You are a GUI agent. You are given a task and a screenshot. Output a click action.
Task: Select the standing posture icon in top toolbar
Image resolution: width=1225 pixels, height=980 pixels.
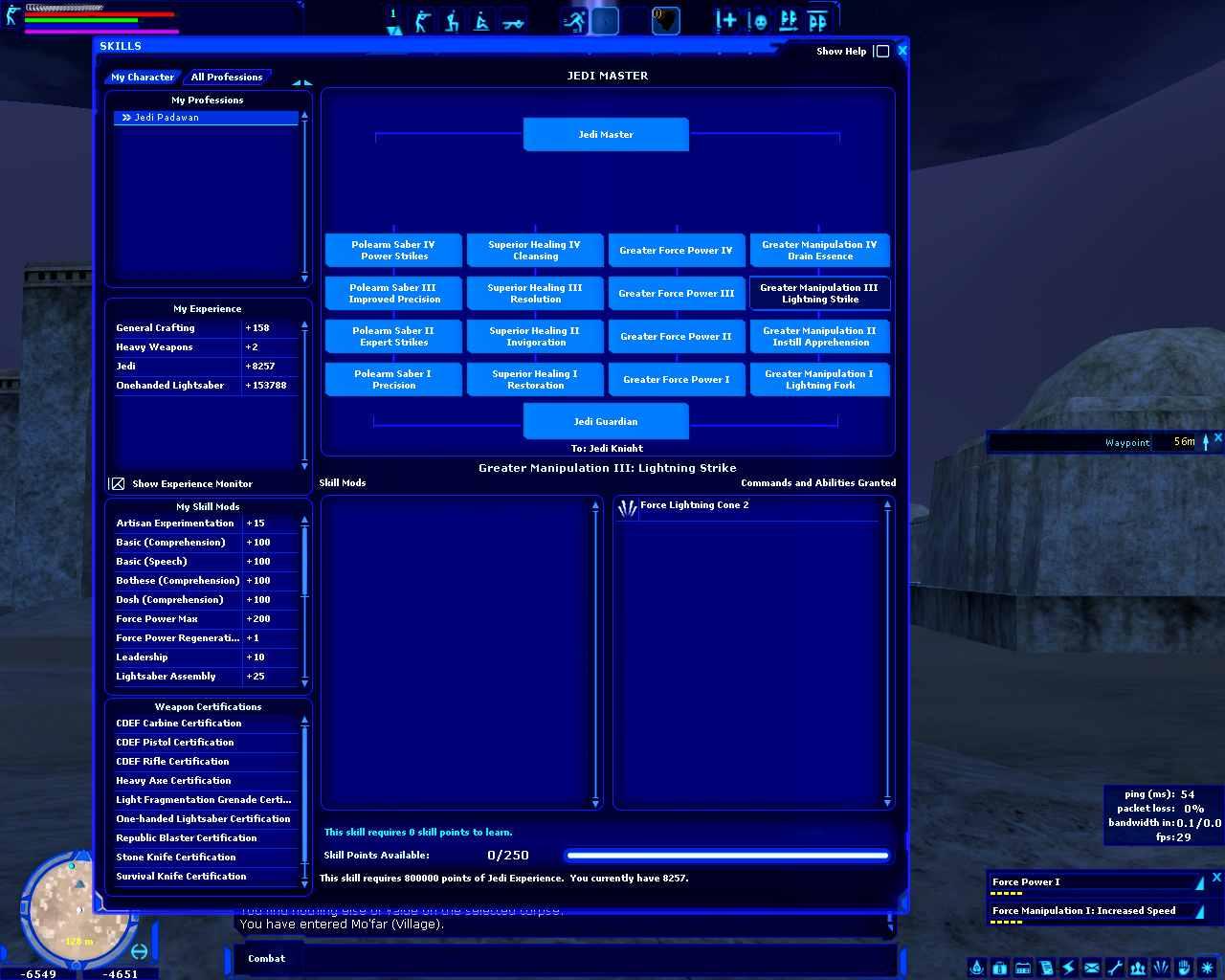pyautogui.click(x=422, y=20)
